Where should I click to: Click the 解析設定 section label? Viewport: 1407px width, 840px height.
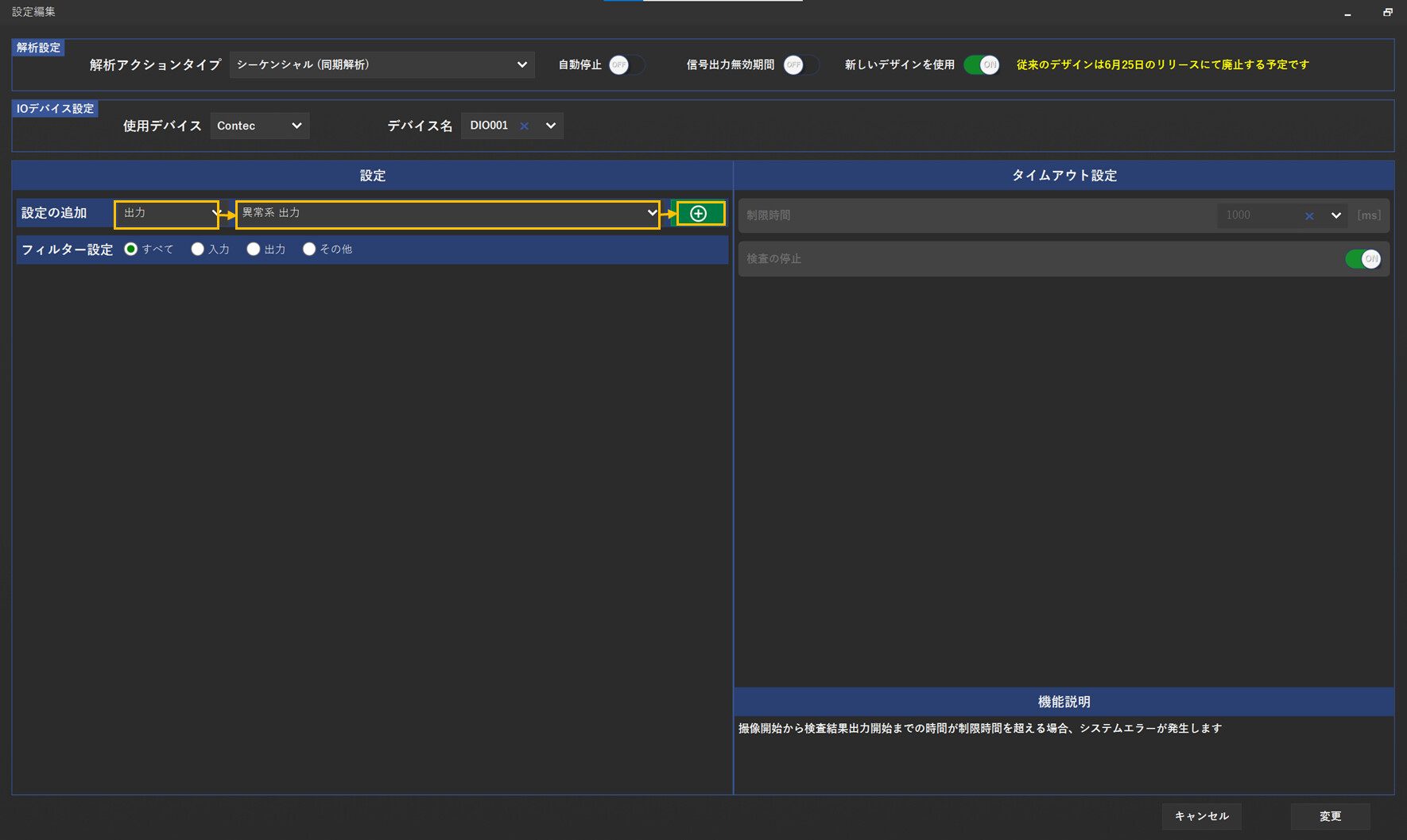click(38, 48)
